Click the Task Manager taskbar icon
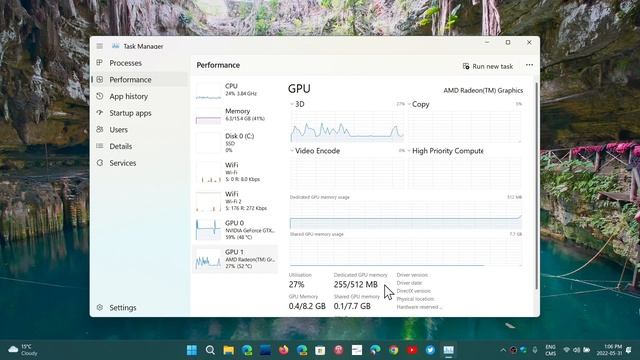 click(449, 350)
